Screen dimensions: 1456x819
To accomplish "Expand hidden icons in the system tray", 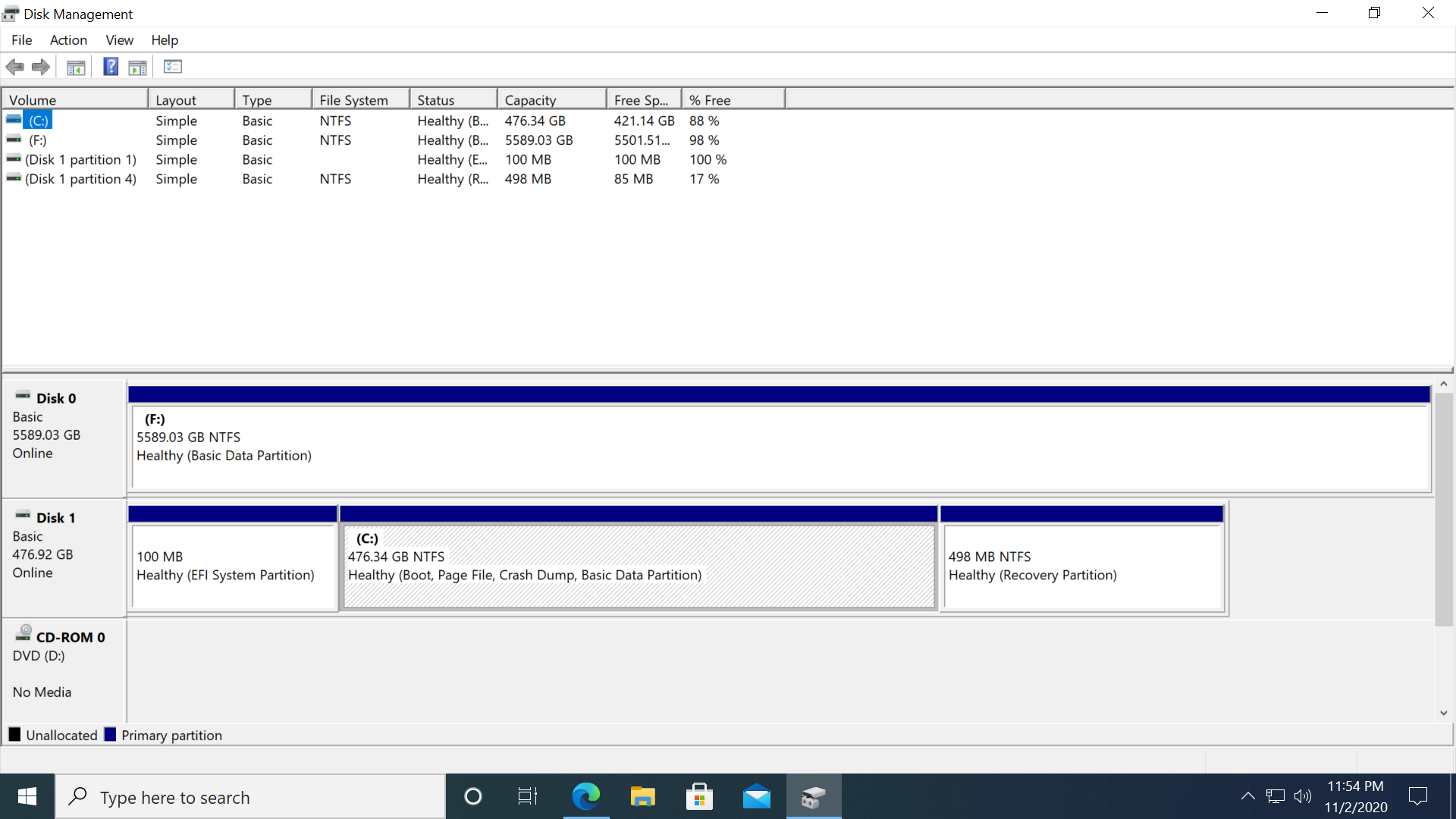I will click(x=1248, y=796).
